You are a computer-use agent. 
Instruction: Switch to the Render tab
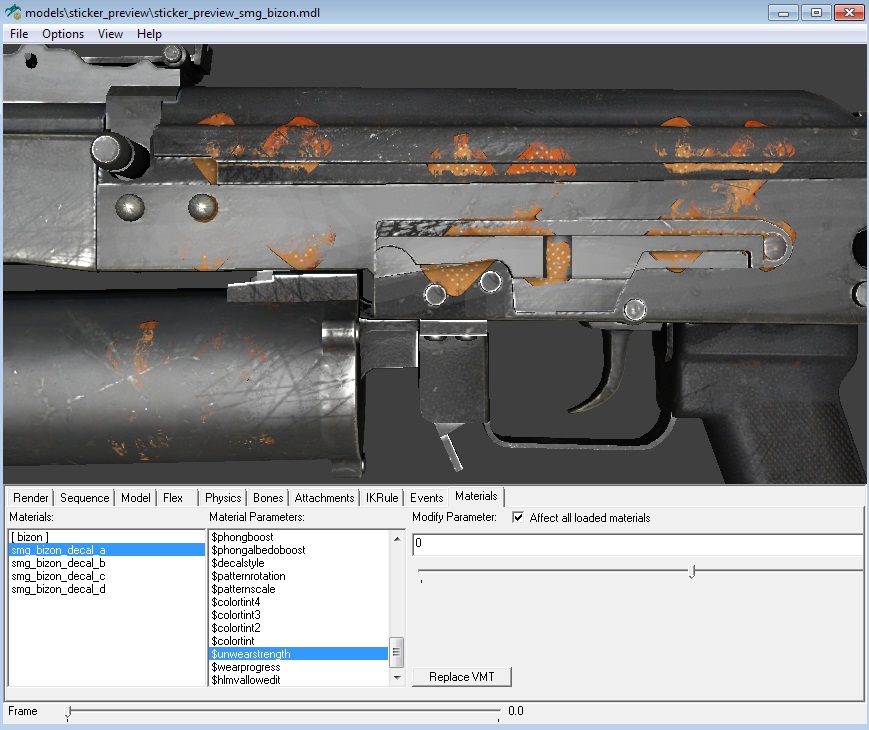pos(31,498)
